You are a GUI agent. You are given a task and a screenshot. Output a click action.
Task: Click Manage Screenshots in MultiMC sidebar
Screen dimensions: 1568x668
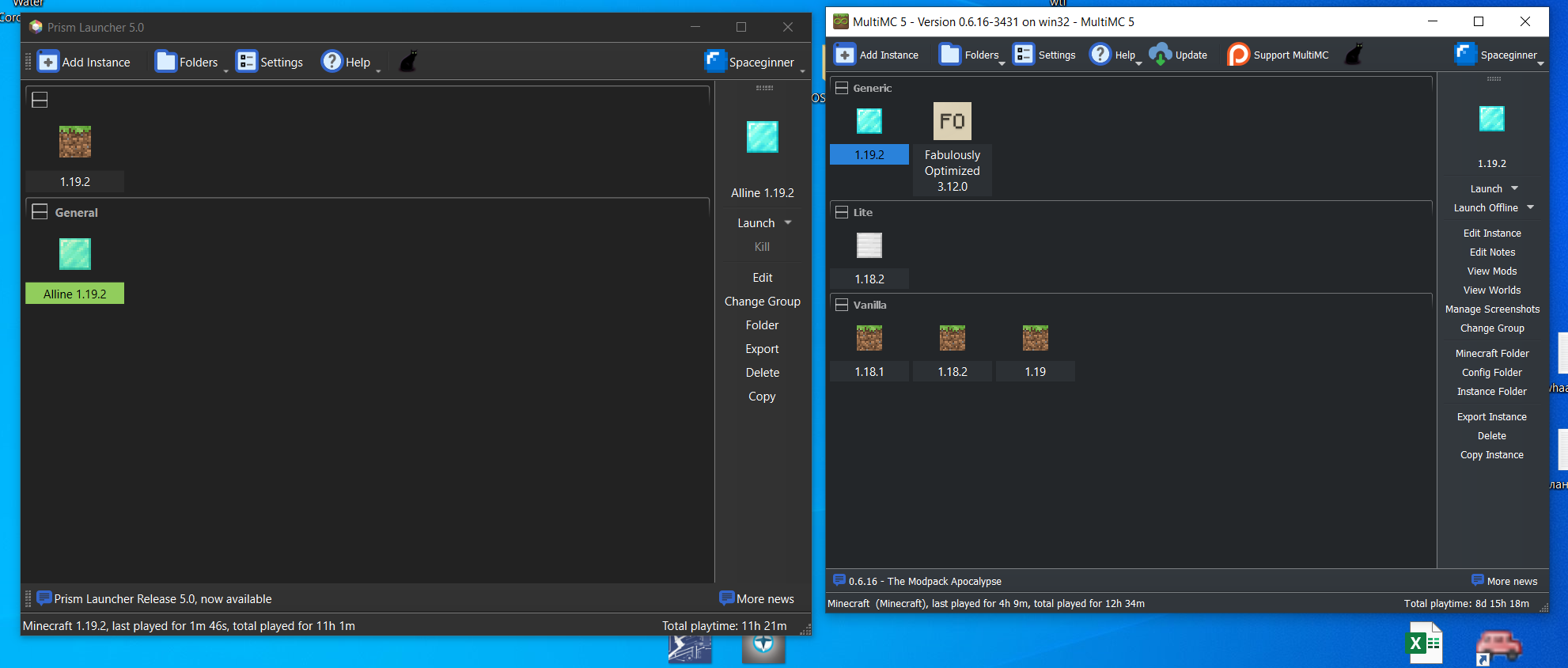[x=1492, y=309]
